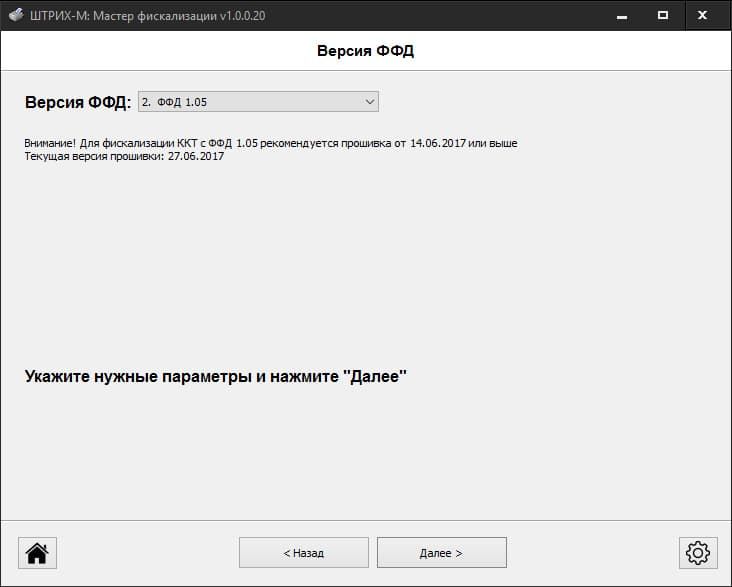Click the 'Текущая версия прошивки: 27.06.2017' line
This screenshot has width=732, height=587.
(124, 156)
